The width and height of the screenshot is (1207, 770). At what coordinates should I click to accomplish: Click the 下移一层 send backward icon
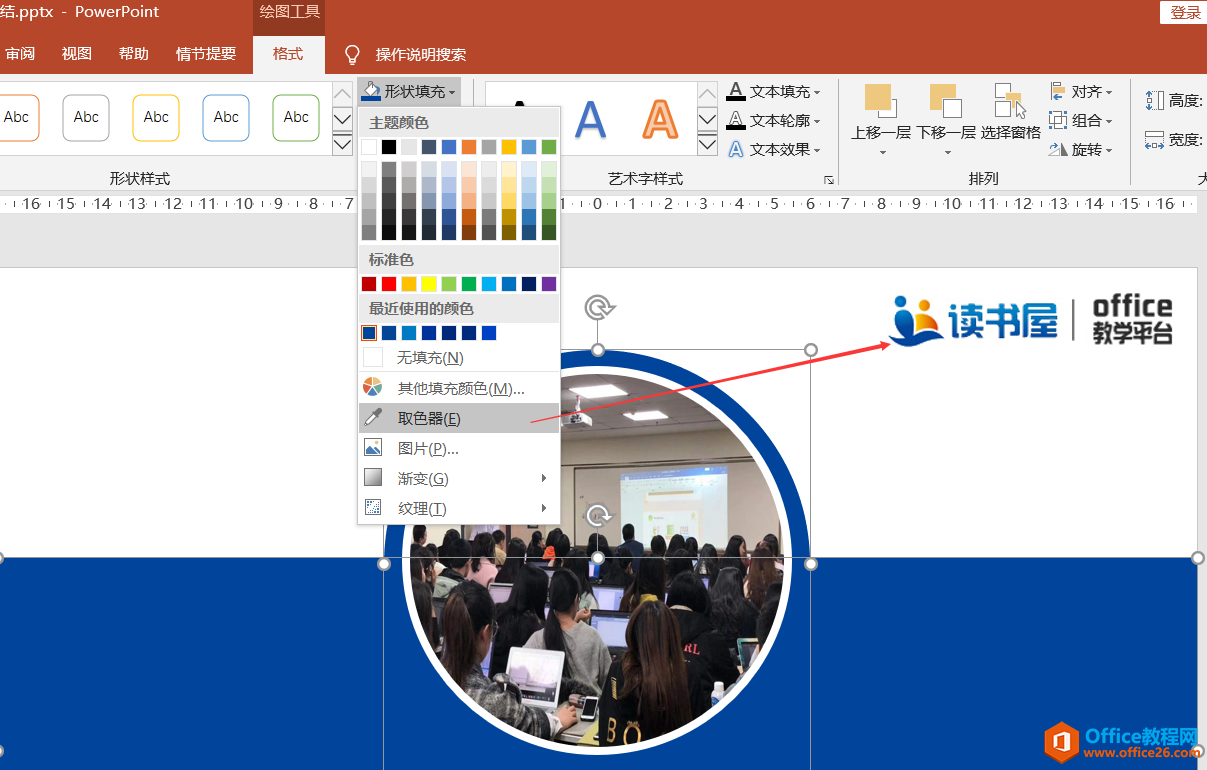coord(945,101)
